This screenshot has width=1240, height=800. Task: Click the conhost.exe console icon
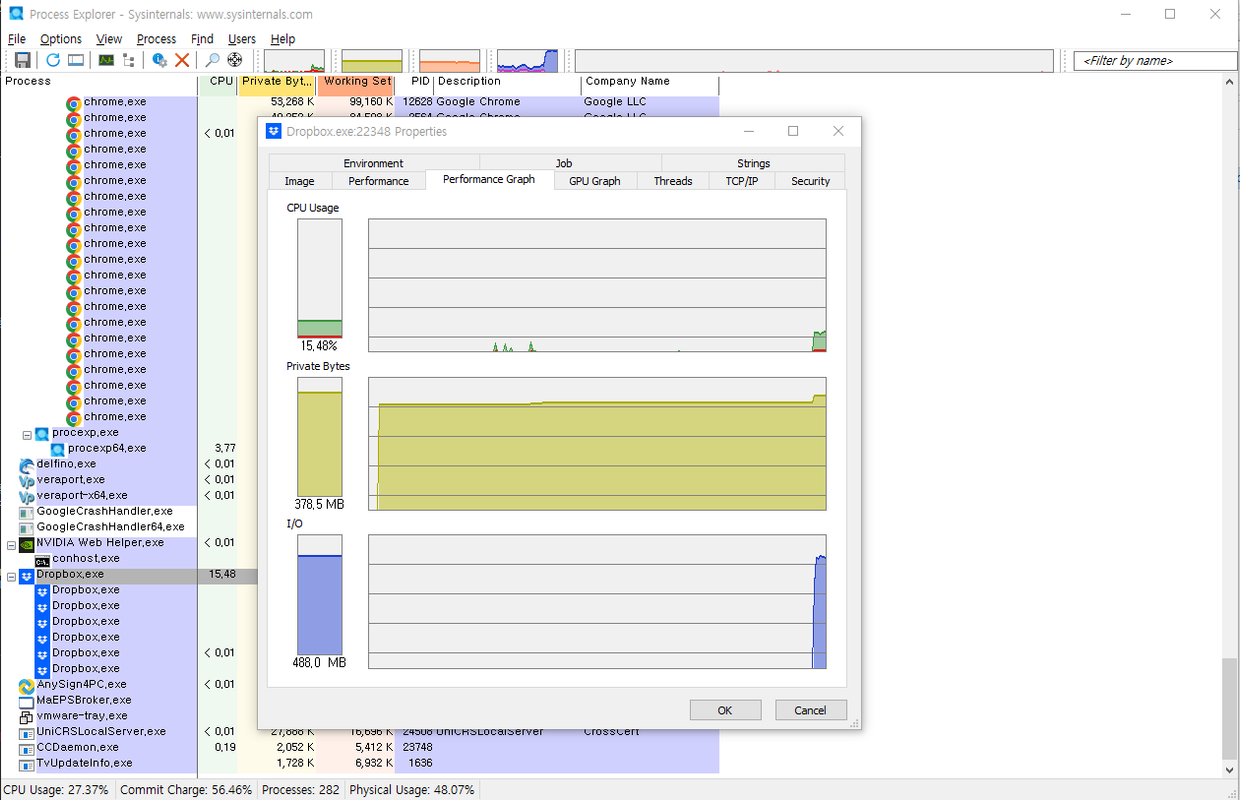pos(42,560)
